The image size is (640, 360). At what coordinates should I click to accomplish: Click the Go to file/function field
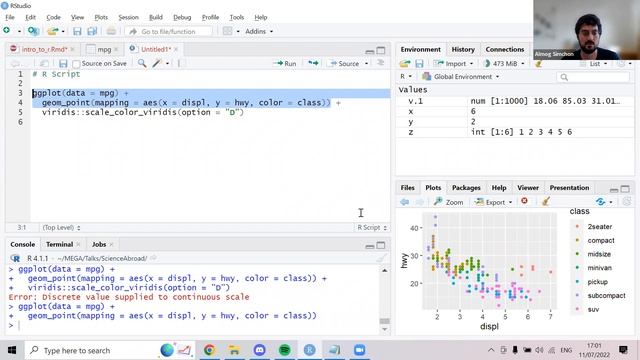[168, 31]
